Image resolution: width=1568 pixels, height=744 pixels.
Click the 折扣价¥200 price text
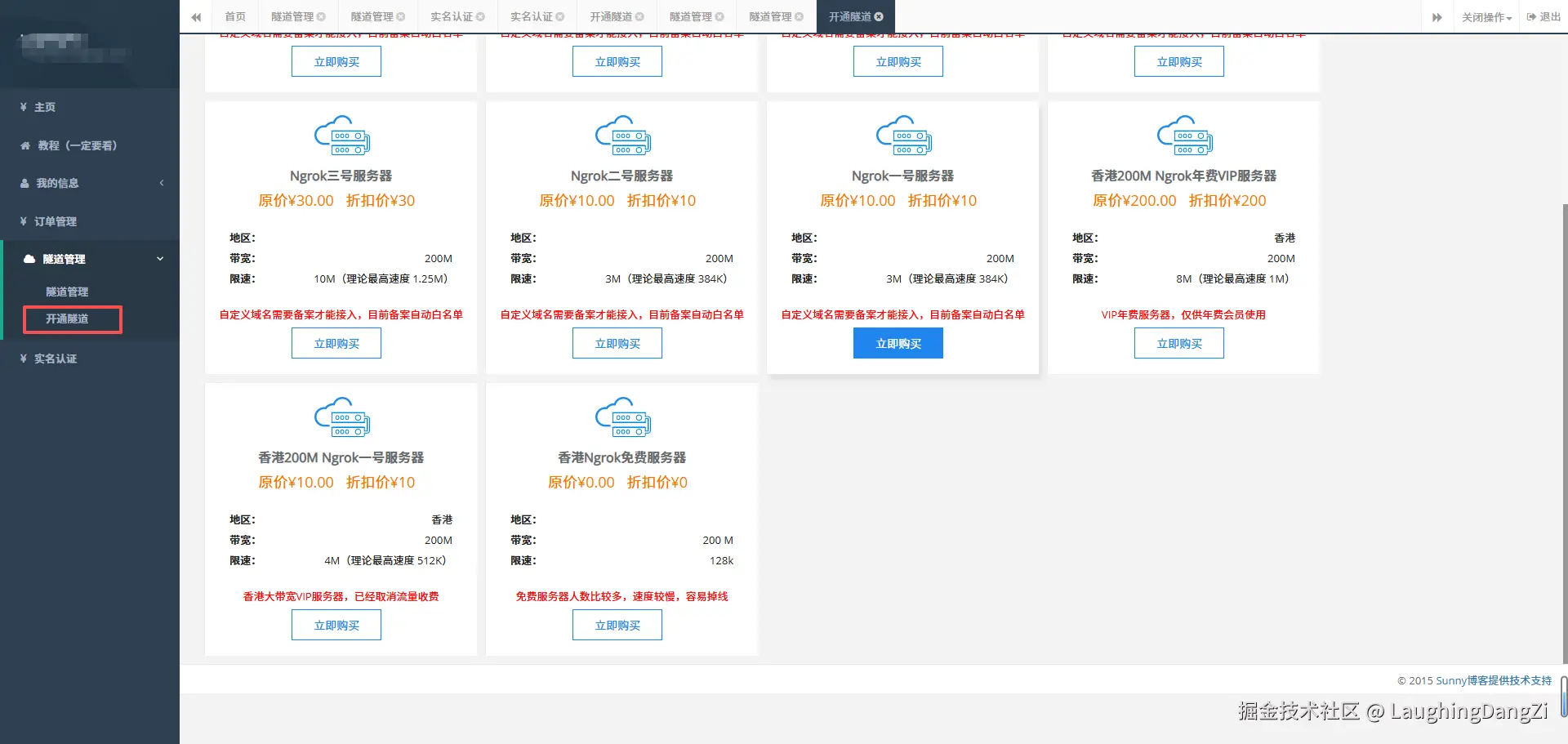[1227, 201]
